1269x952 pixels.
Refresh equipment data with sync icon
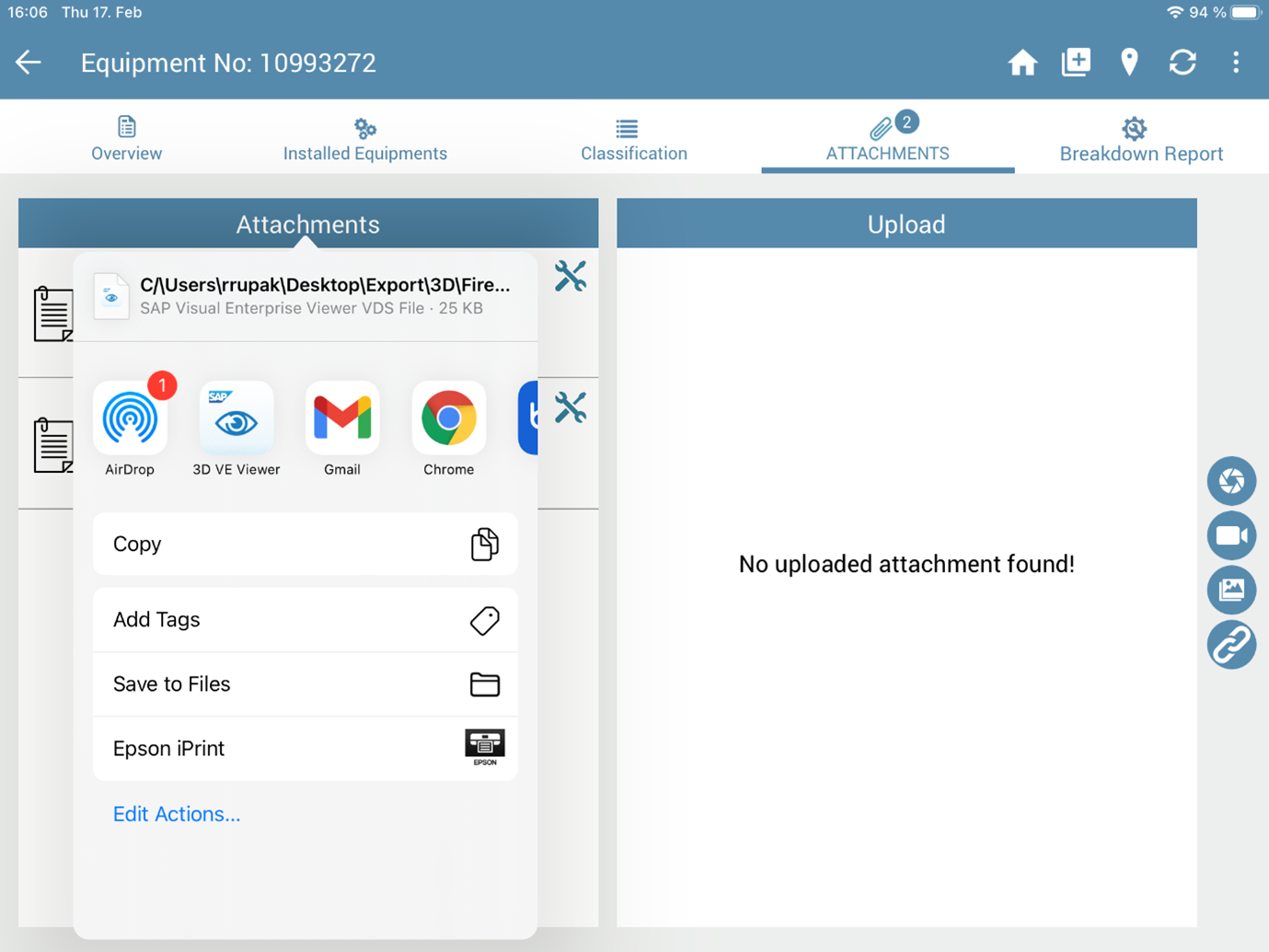click(x=1182, y=63)
